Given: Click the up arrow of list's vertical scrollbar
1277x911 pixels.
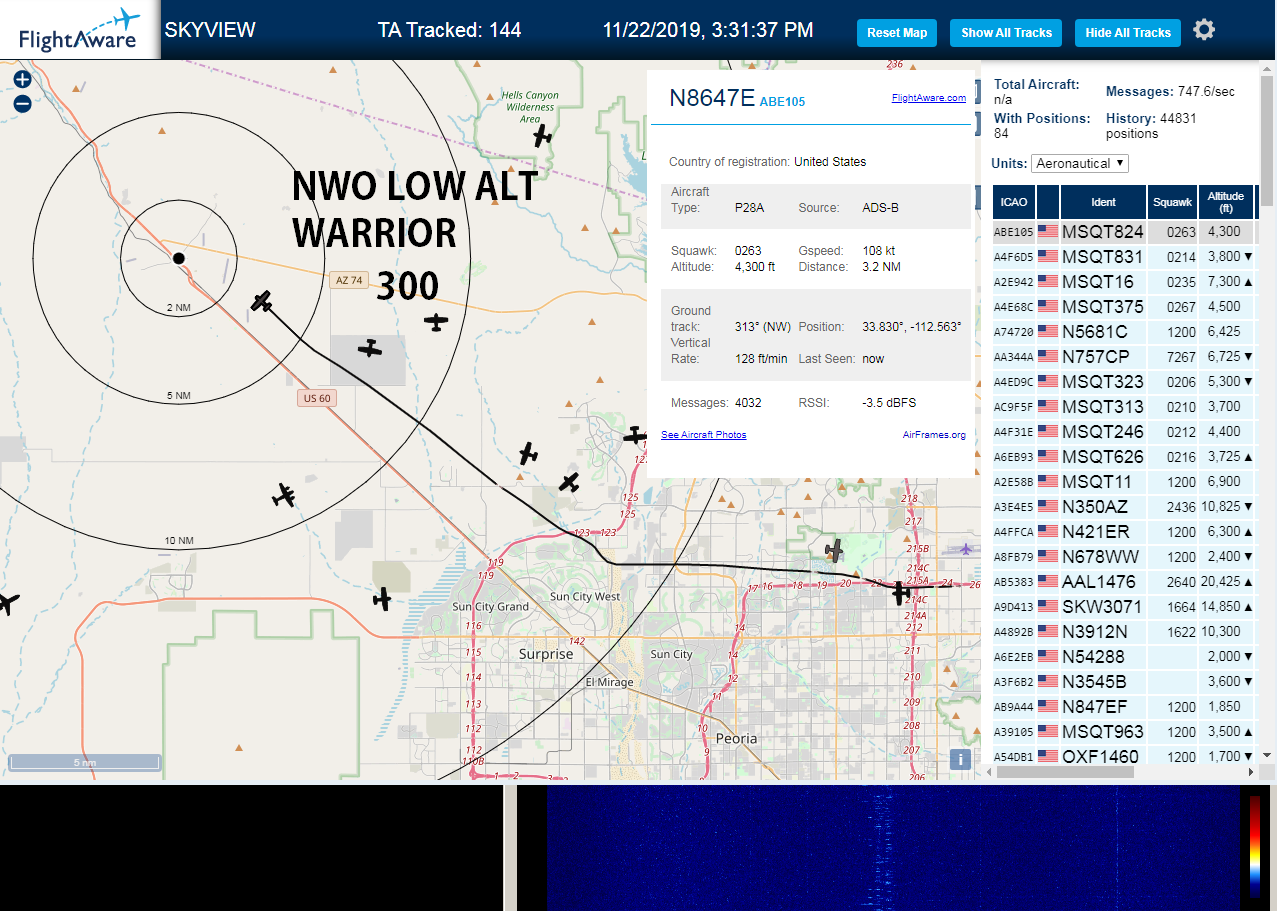Looking at the screenshot, I should point(1267,68).
